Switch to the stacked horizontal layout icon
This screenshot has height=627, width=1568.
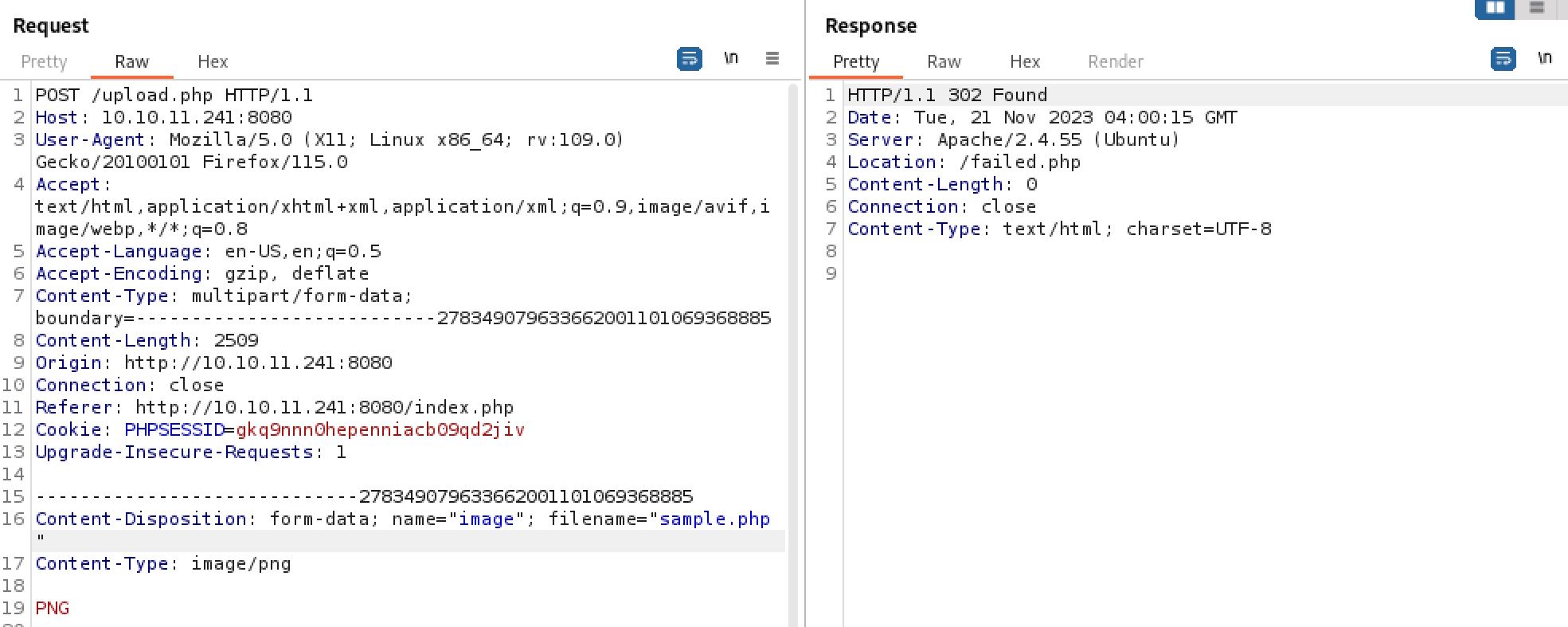pyautogui.click(x=1536, y=8)
